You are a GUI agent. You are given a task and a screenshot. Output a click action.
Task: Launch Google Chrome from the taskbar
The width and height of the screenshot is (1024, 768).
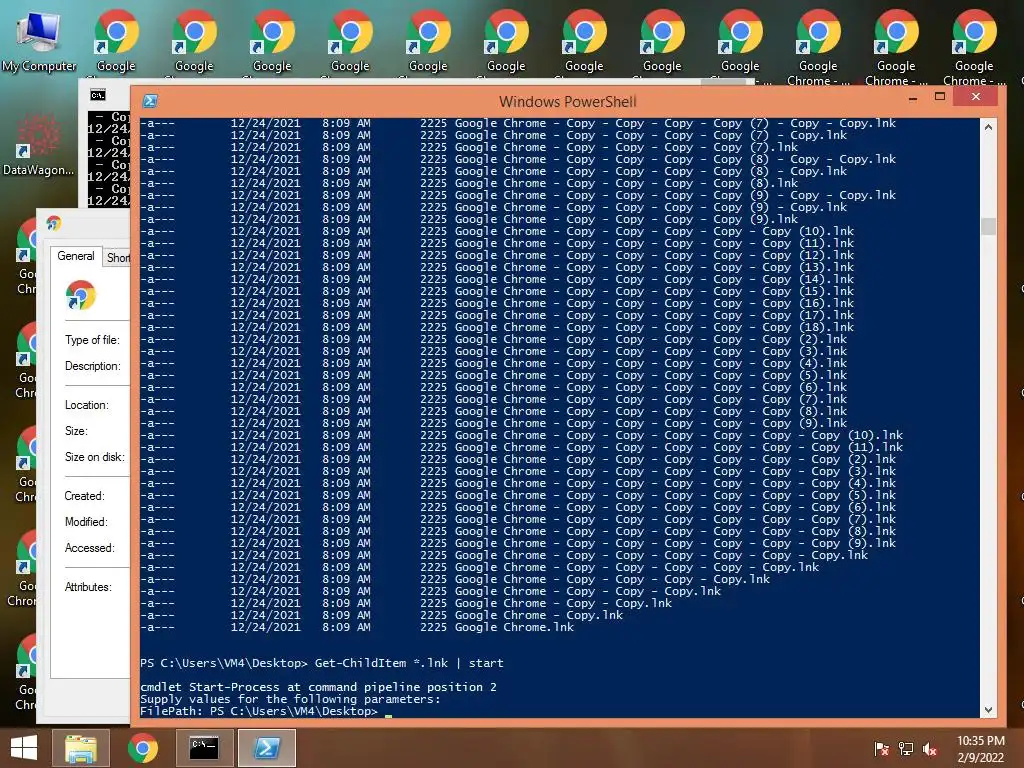click(x=142, y=747)
